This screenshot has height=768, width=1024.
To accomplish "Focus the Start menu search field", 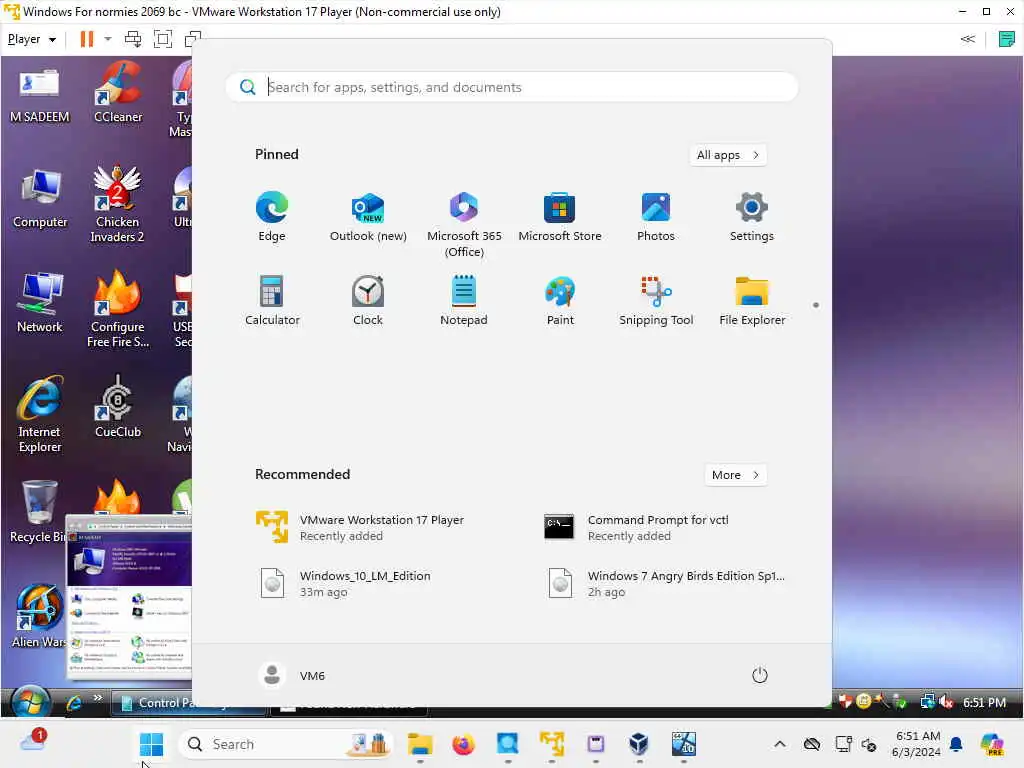I will [511, 87].
